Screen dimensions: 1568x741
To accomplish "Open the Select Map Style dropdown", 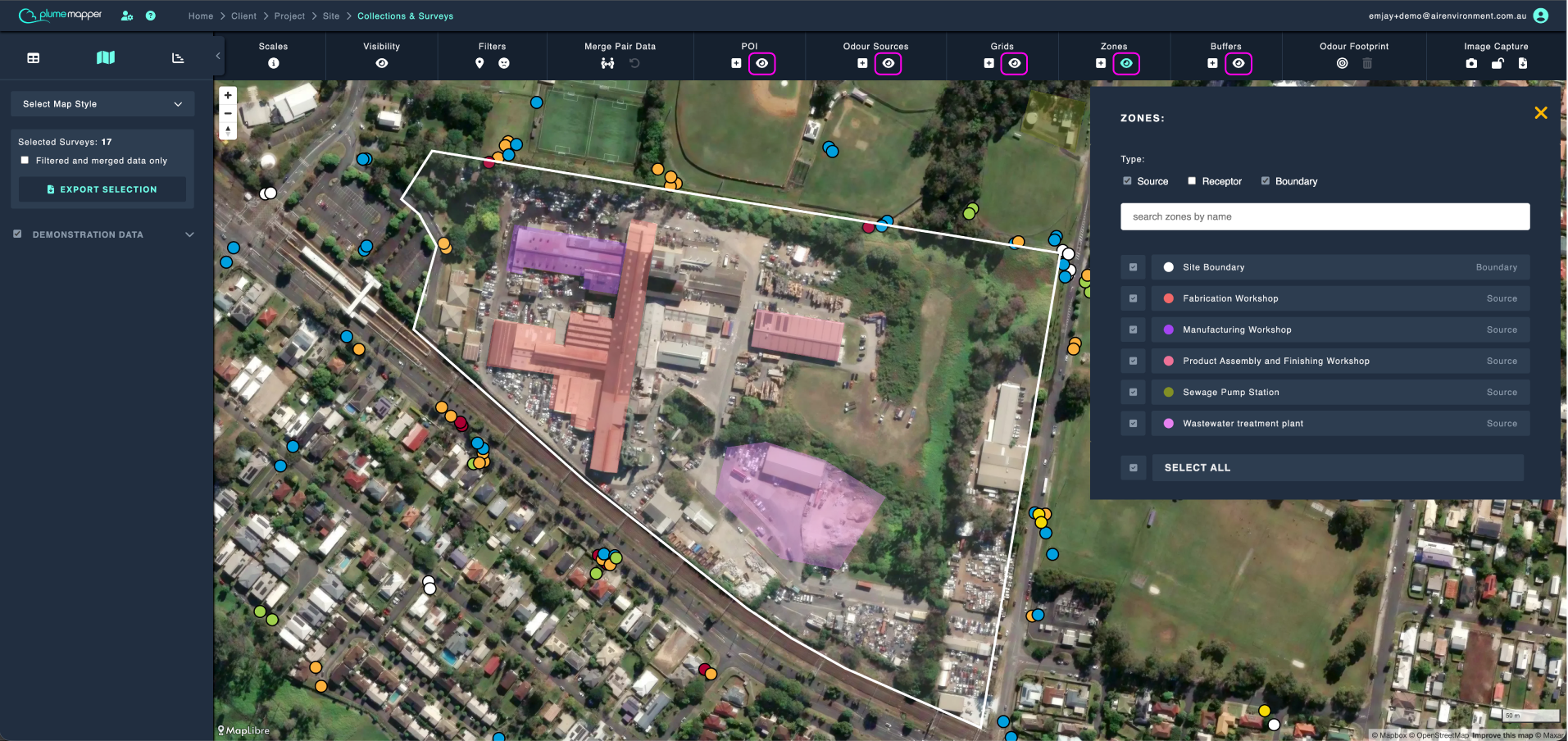I will 102,104.
